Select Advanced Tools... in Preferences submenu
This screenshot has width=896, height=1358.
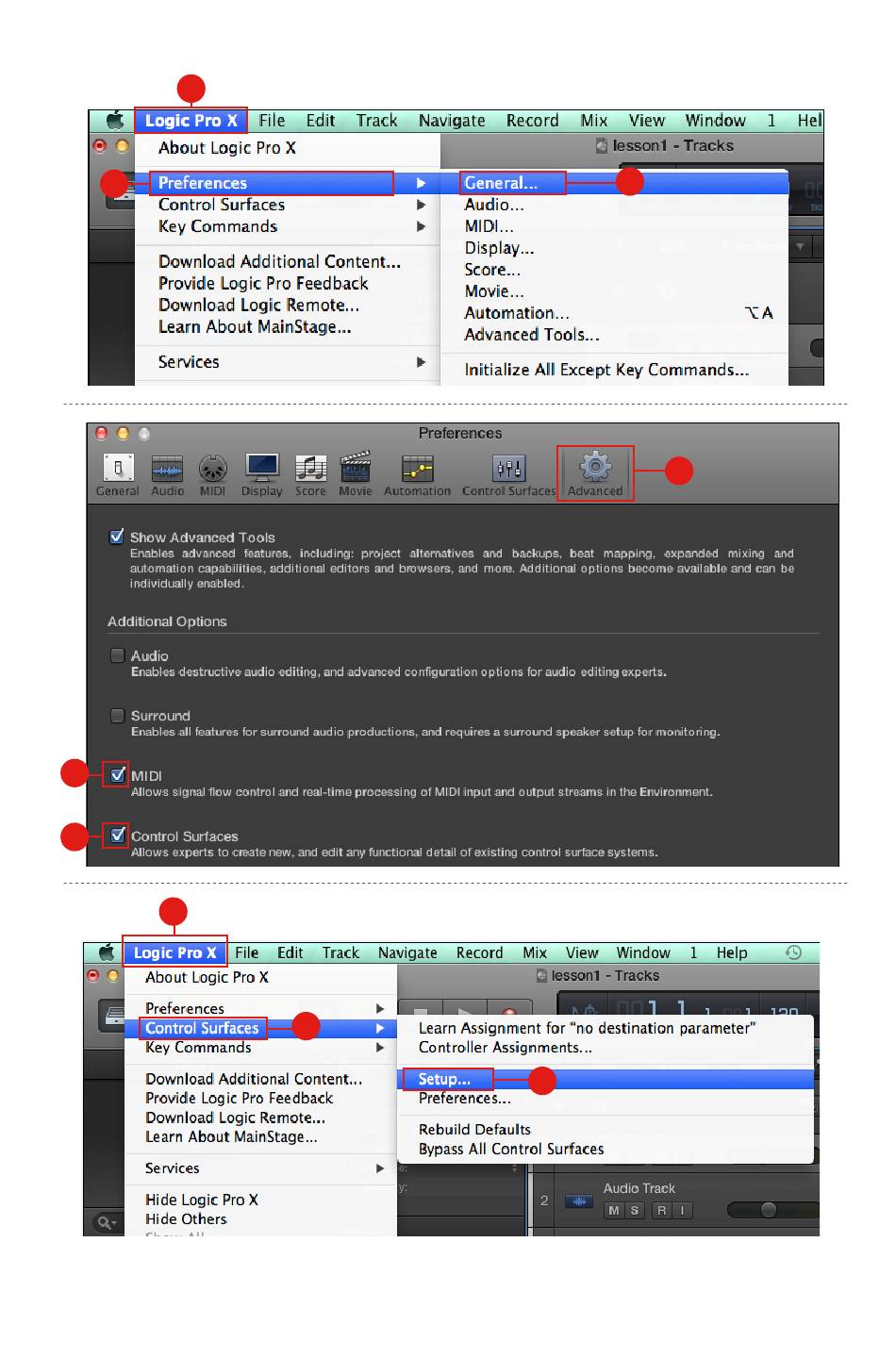tap(531, 335)
